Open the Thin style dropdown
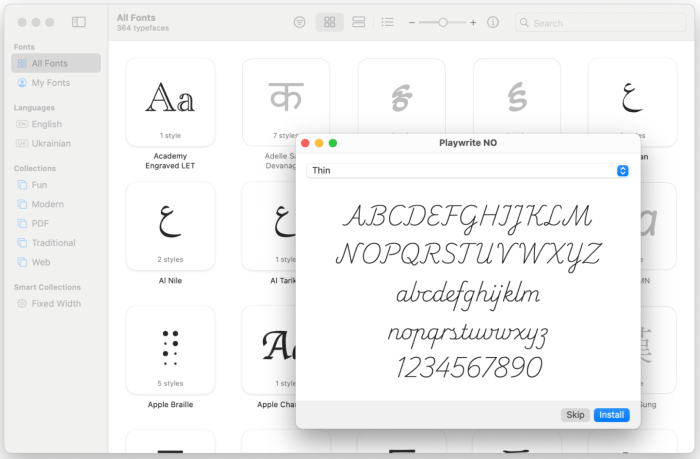700x459 pixels. [x=468, y=171]
